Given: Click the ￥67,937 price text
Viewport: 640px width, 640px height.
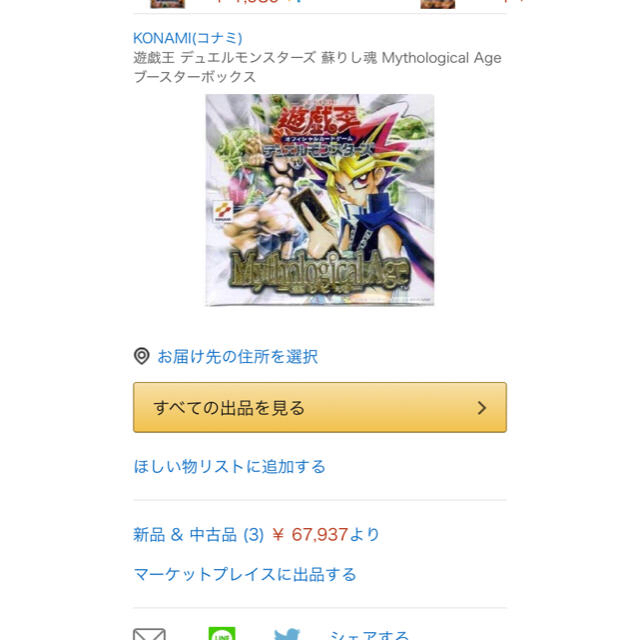Looking at the screenshot, I should (x=310, y=534).
